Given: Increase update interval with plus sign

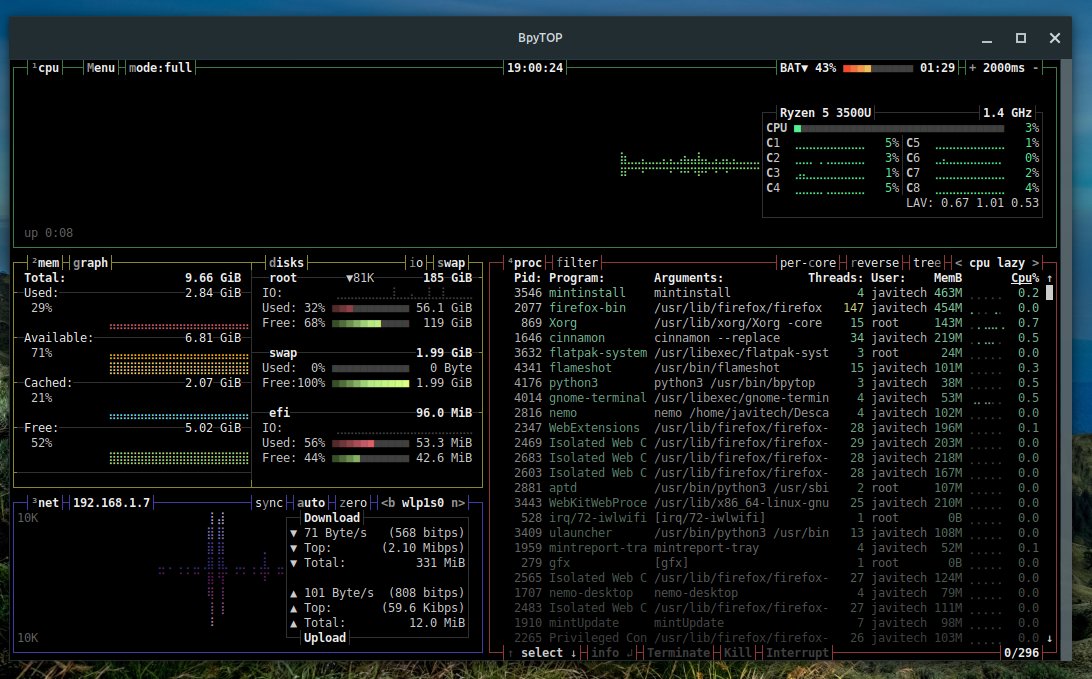Looking at the screenshot, I should [972, 68].
